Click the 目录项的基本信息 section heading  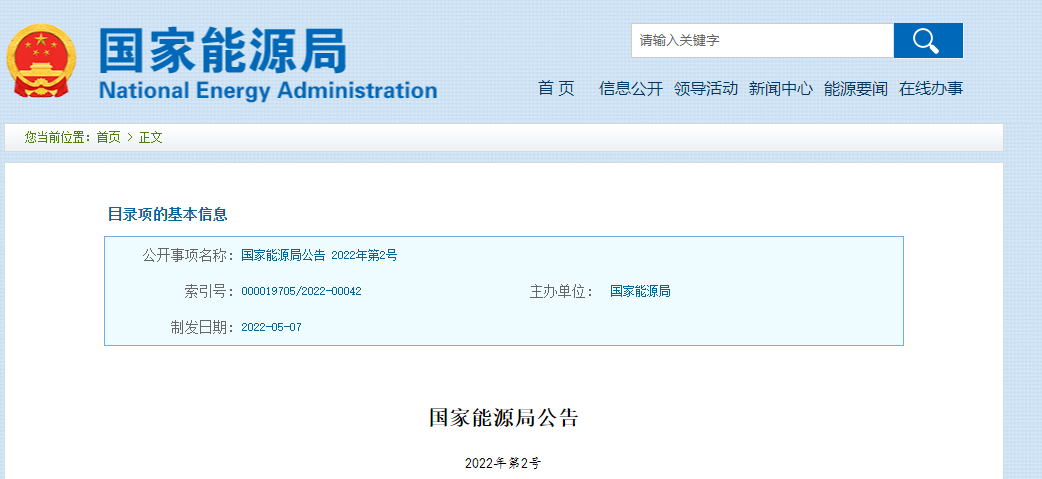pos(167,214)
